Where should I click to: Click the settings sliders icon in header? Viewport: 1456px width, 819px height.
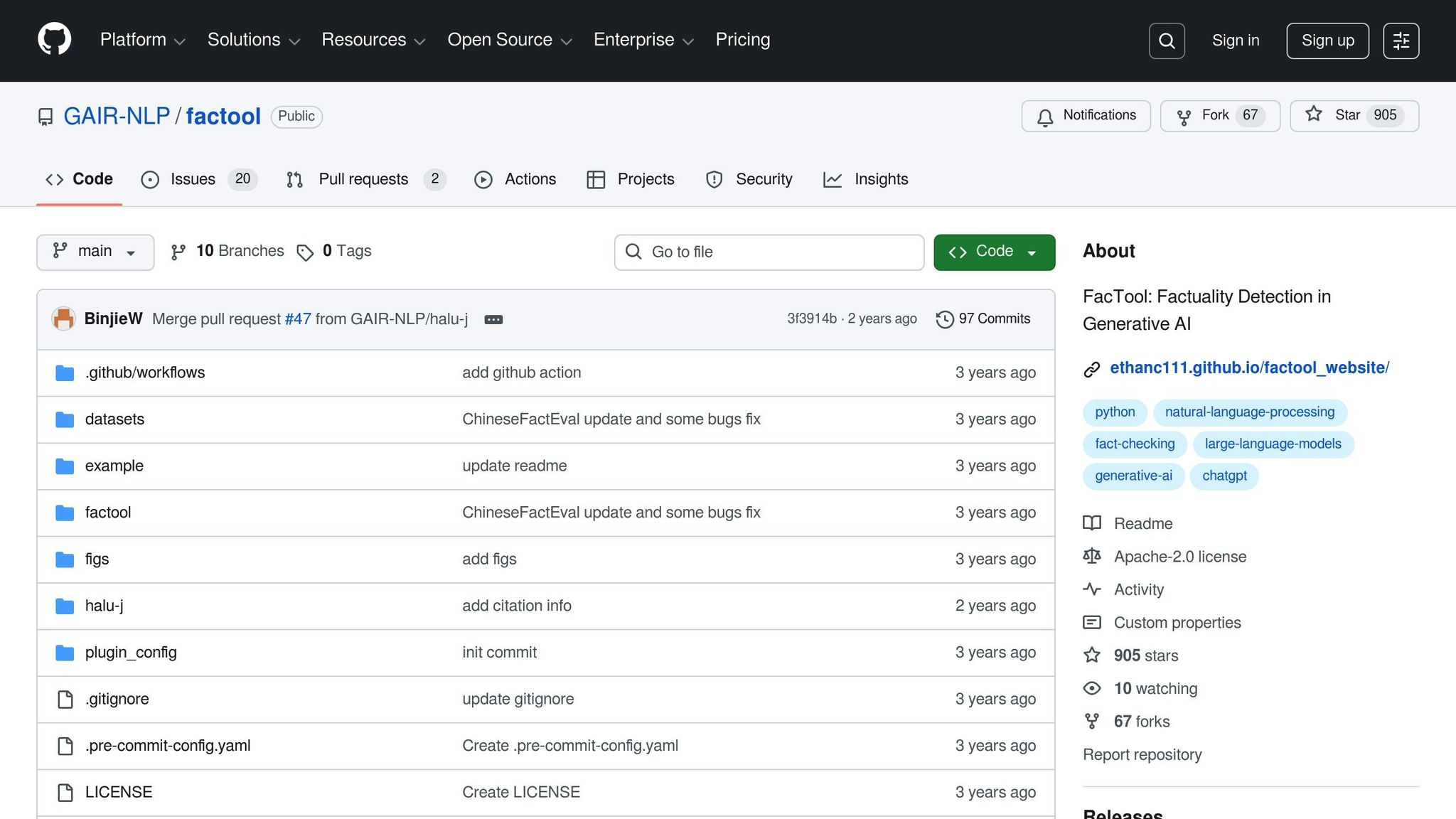1401,41
